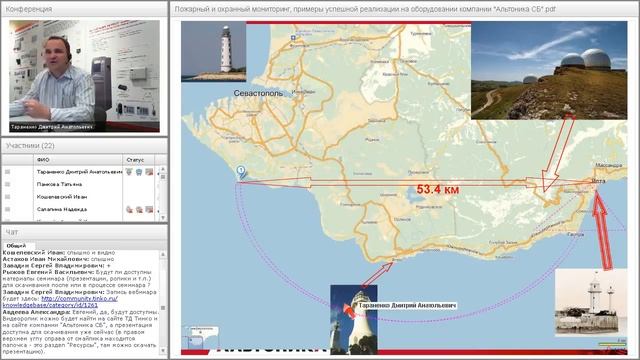This screenshot has height=360, width=640.
Task: Click the Ялта label on the map
Action: 599,181
